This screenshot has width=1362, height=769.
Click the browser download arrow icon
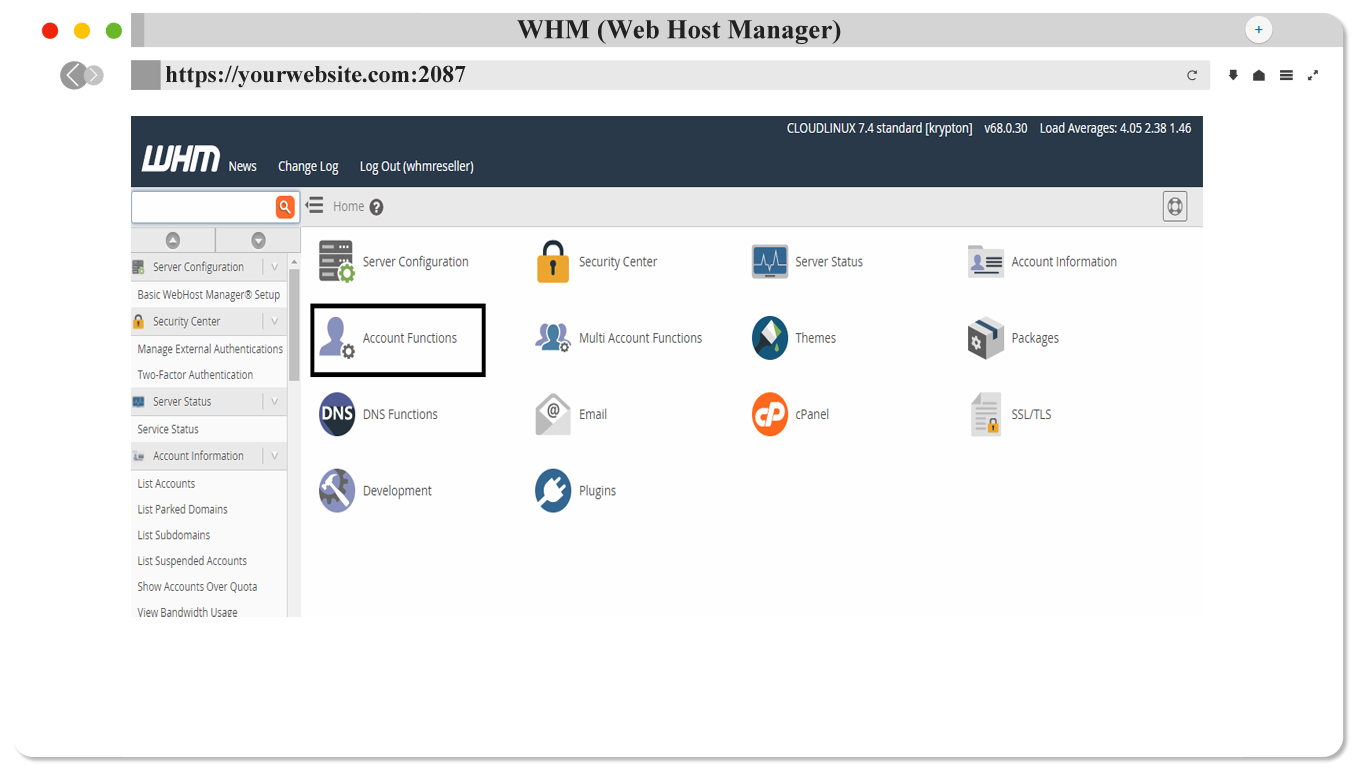[x=1233, y=75]
